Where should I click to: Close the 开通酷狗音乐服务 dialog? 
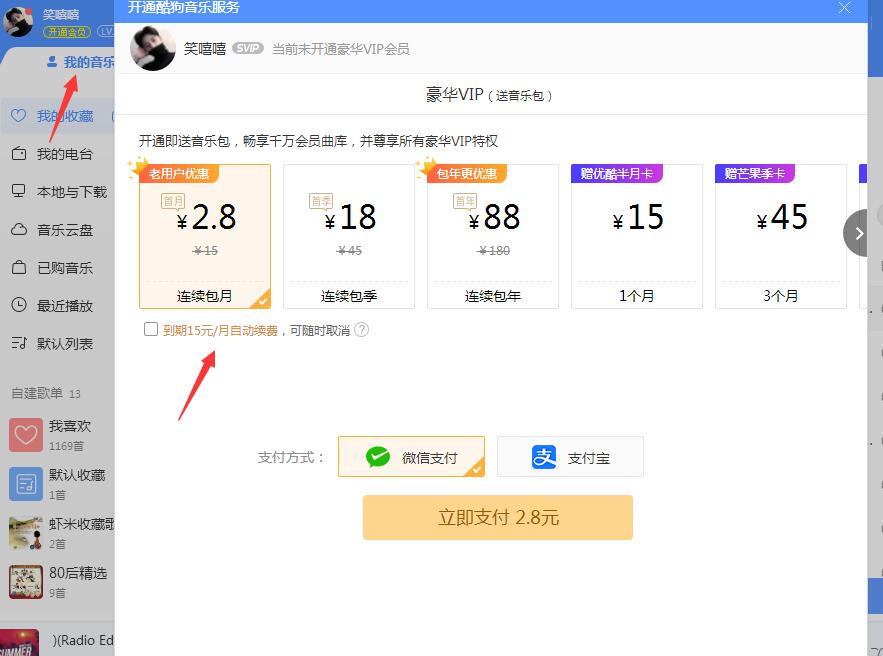[844, 8]
